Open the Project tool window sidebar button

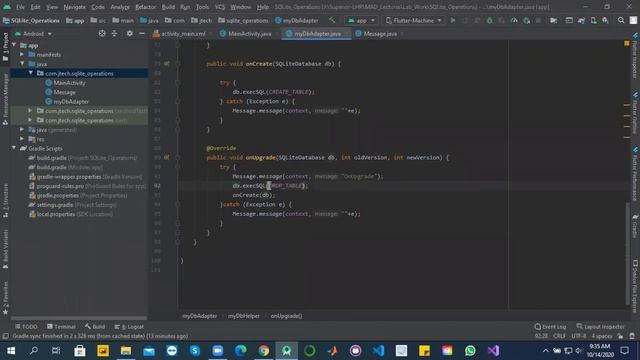5,47
